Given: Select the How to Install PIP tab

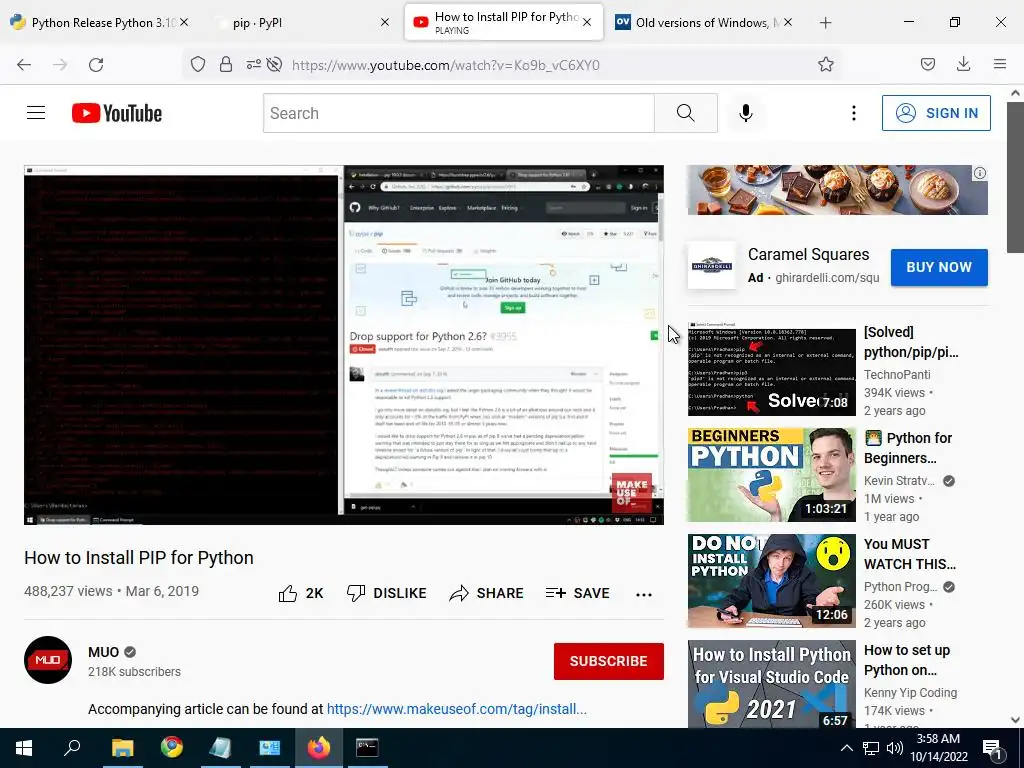Looking at the screenshot, I should [x=504, y=23].
